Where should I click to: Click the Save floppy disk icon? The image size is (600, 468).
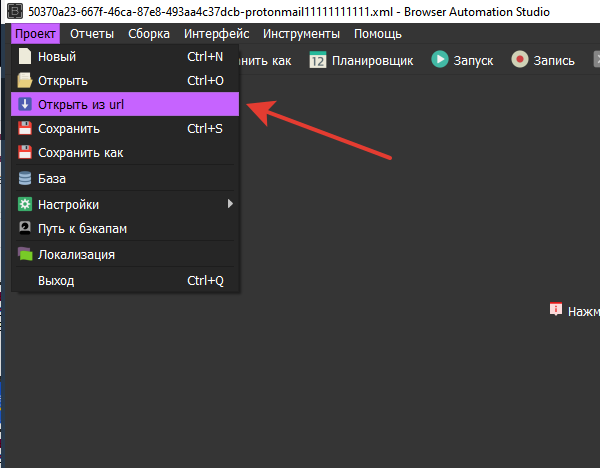coord(25,129)
